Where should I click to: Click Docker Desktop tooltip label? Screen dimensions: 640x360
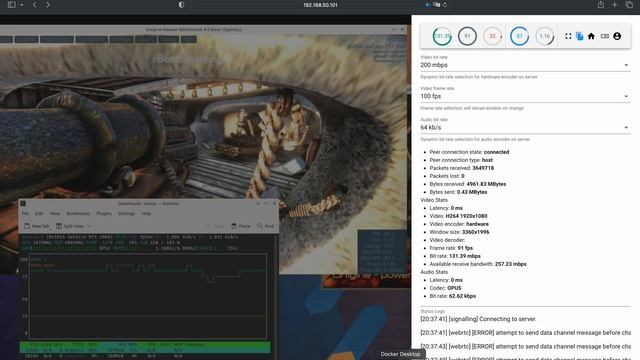400,354
